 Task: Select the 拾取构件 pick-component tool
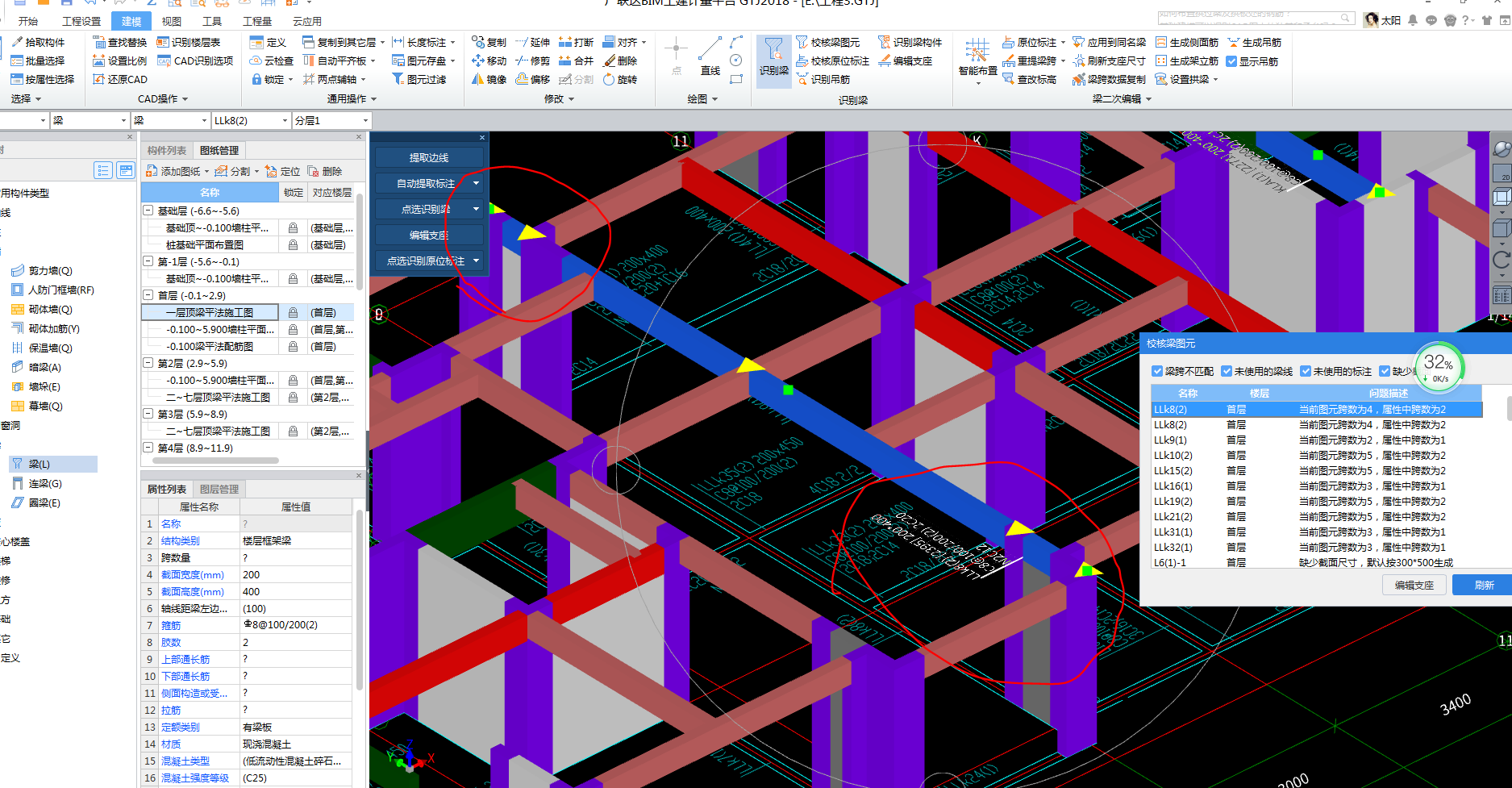tap(38, 42)
